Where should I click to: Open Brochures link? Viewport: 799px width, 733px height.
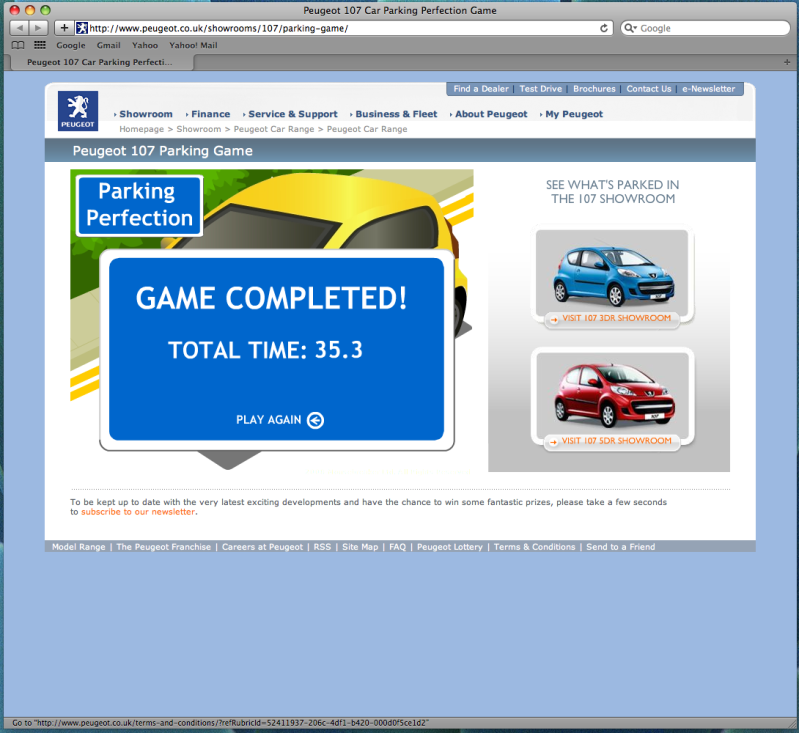(x=594, y=89)
